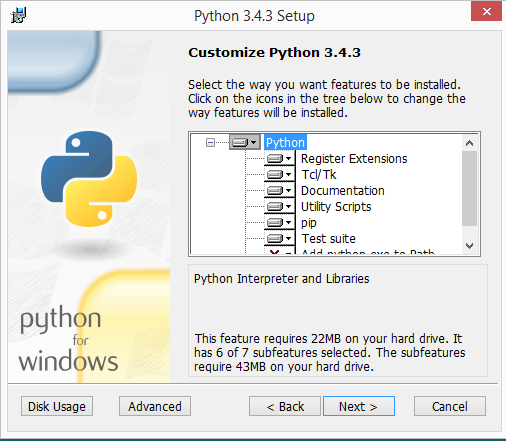Proceed with the Next button
506x441 pixels.
(x=359, y=406)
